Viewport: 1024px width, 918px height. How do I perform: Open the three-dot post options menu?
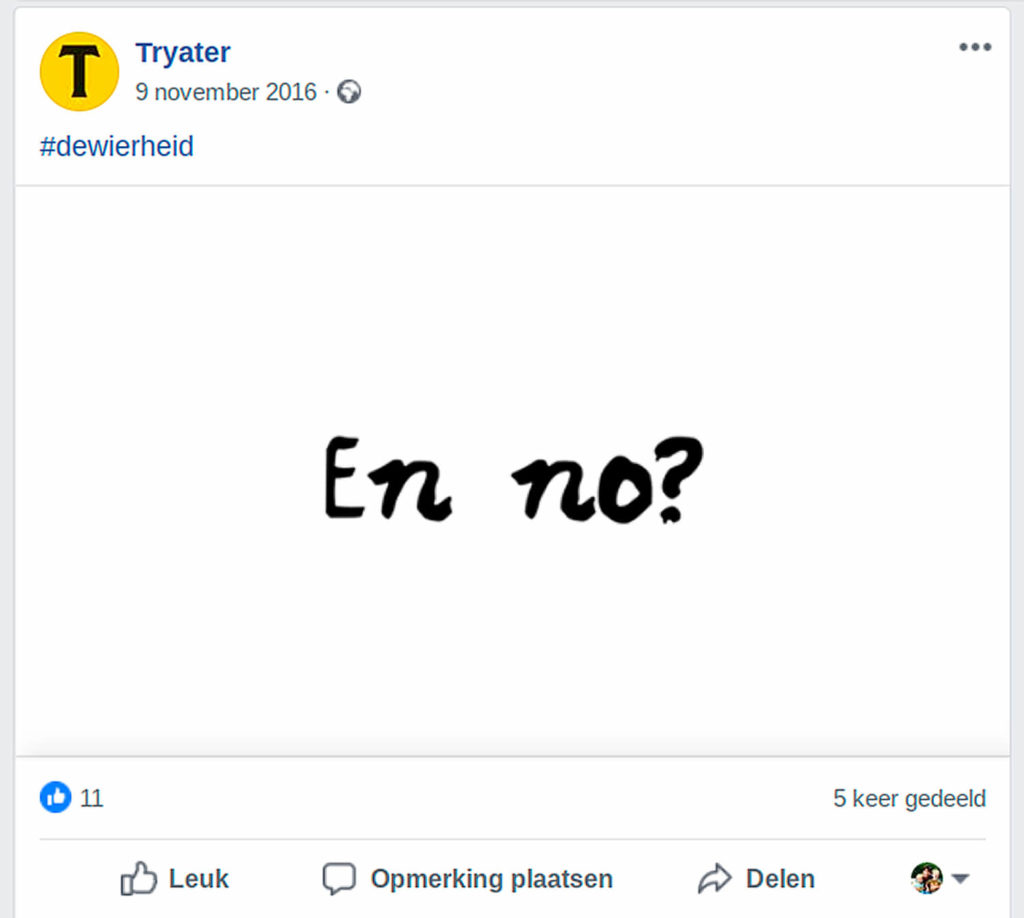[x=974, y=47]
